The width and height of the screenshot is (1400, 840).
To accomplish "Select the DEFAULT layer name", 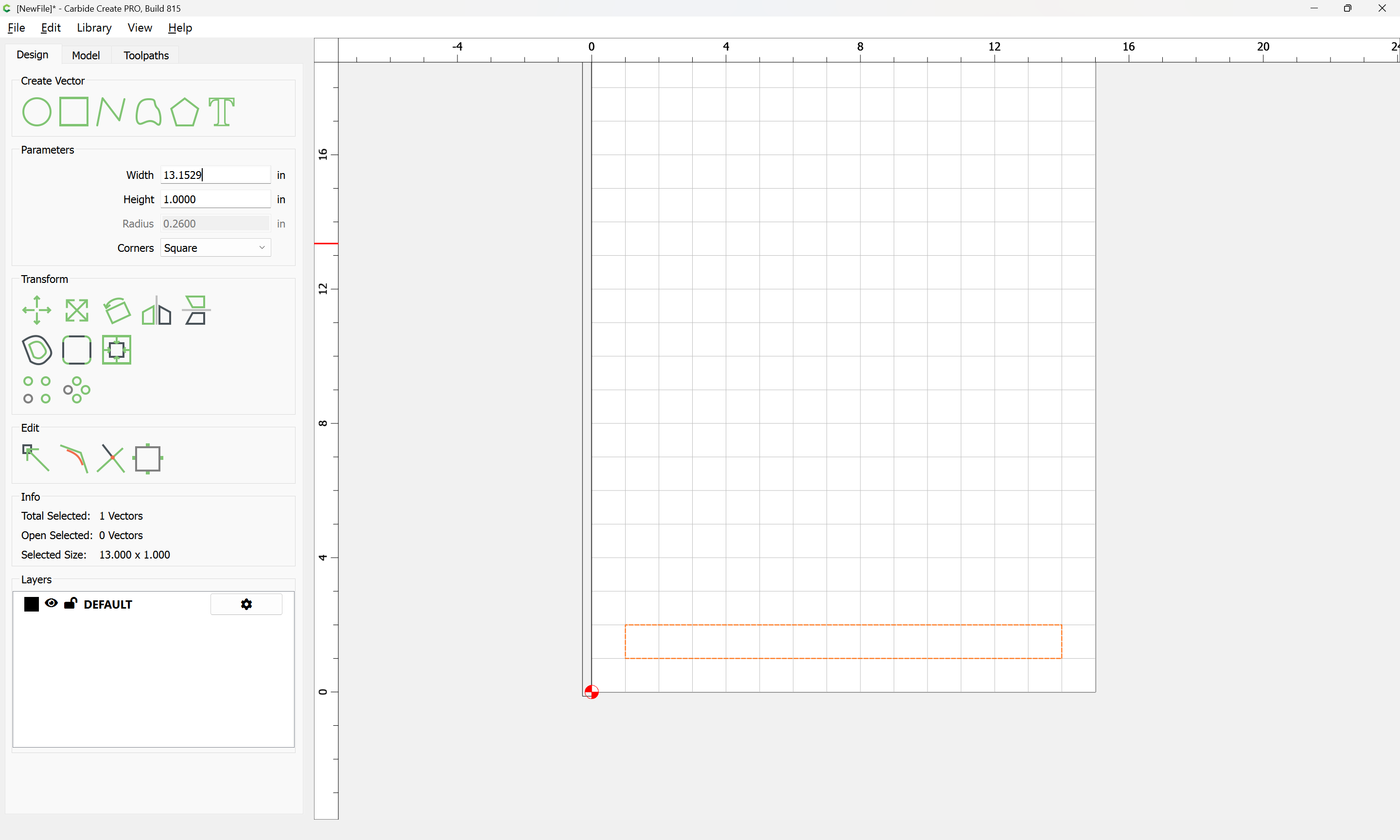I will point(107,605).
